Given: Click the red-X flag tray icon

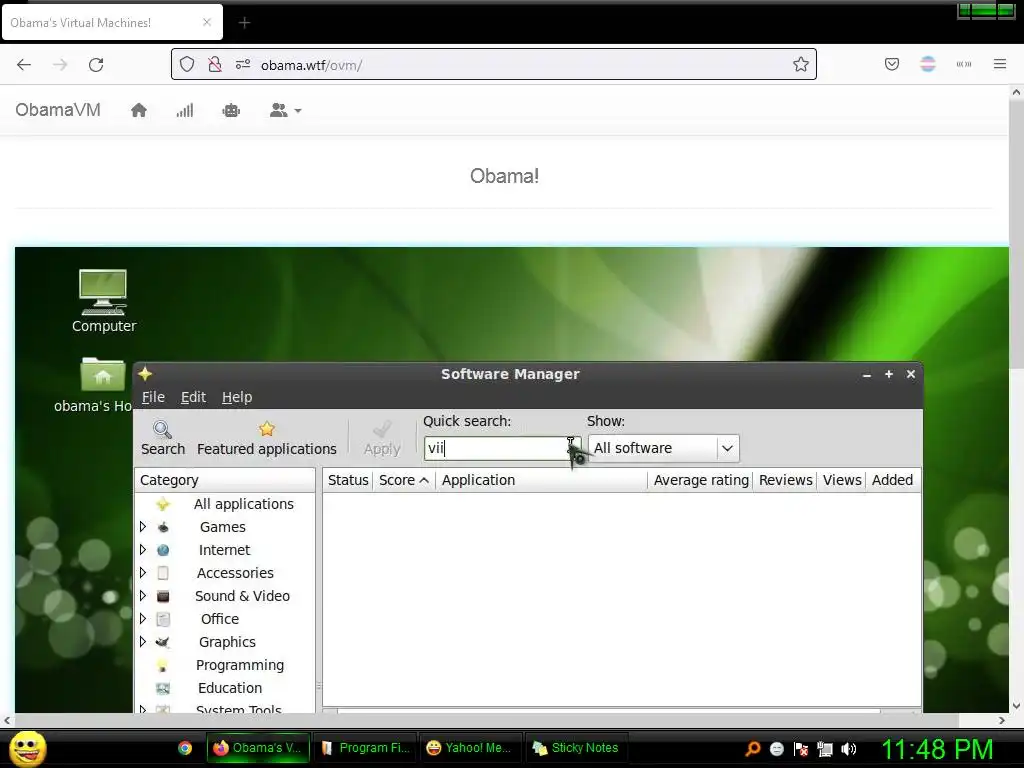Looking at the screenshot, I should (801, 749).
